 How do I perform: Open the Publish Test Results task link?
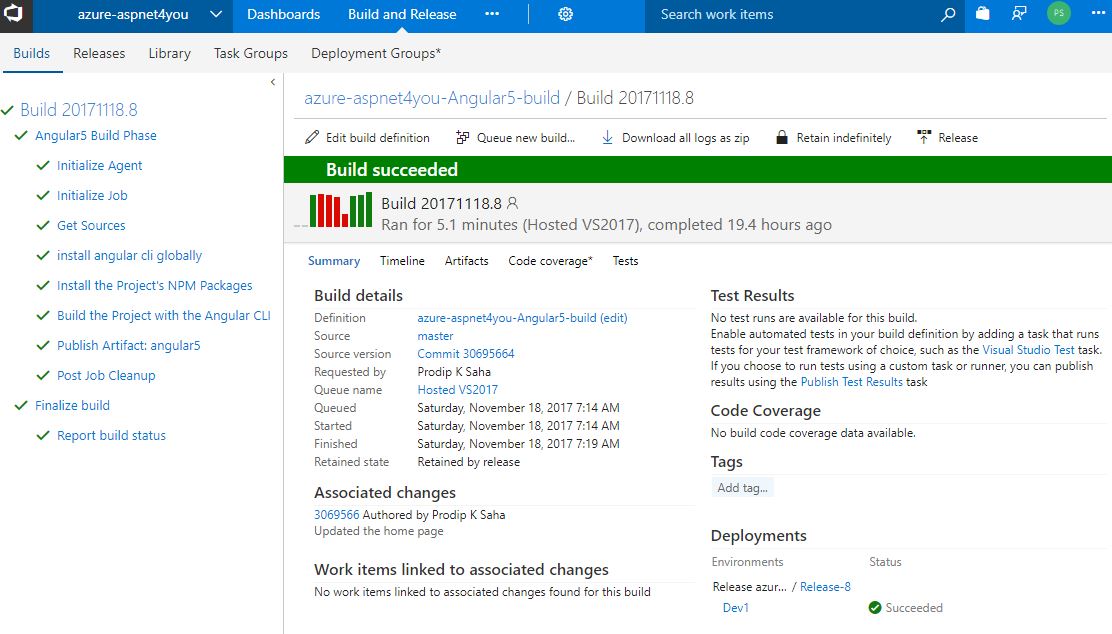click(852, 382)
